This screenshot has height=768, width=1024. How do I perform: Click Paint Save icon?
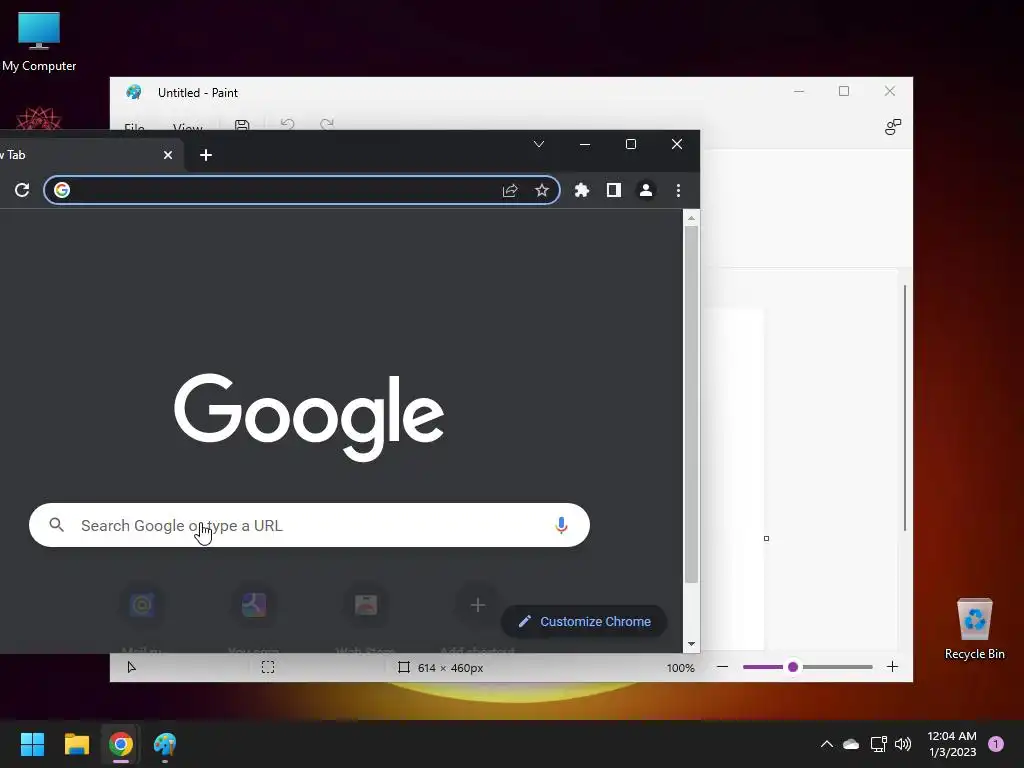[242, 125]
